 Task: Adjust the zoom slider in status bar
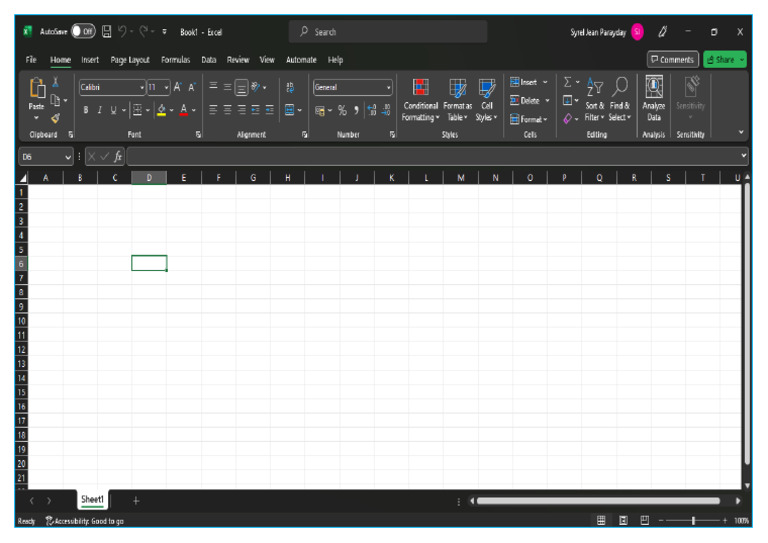click(x=693, y=521)
